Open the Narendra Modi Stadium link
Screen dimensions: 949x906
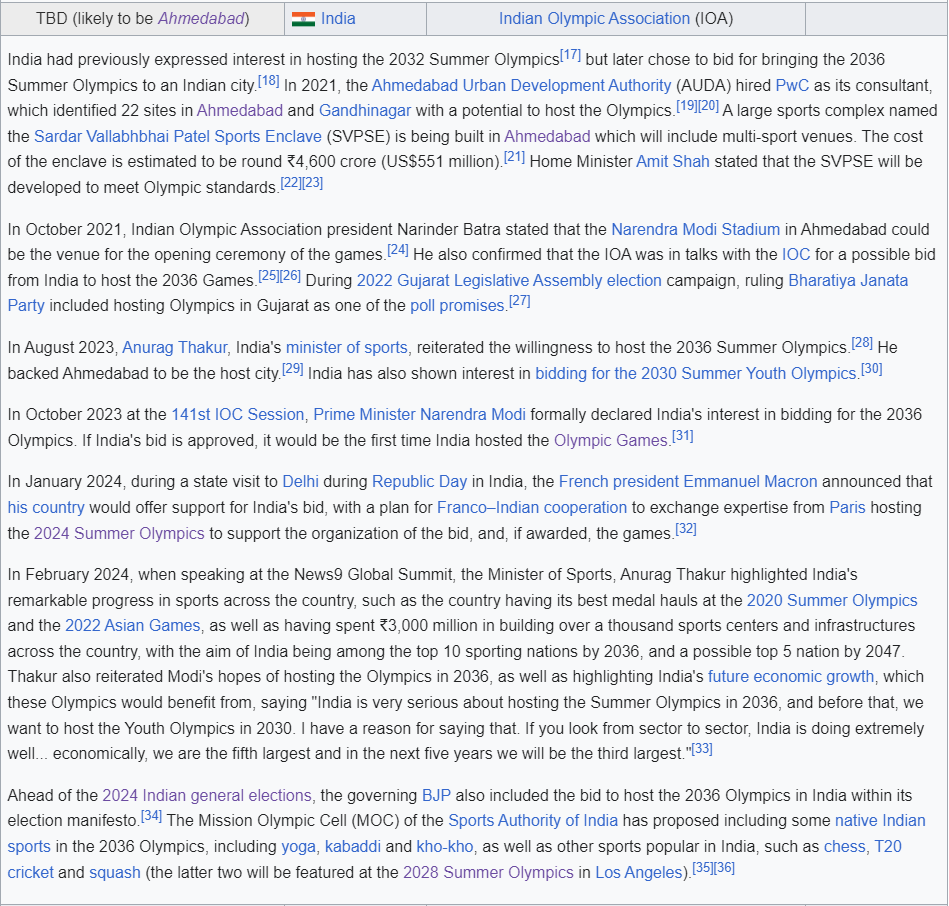coord(695,229)
